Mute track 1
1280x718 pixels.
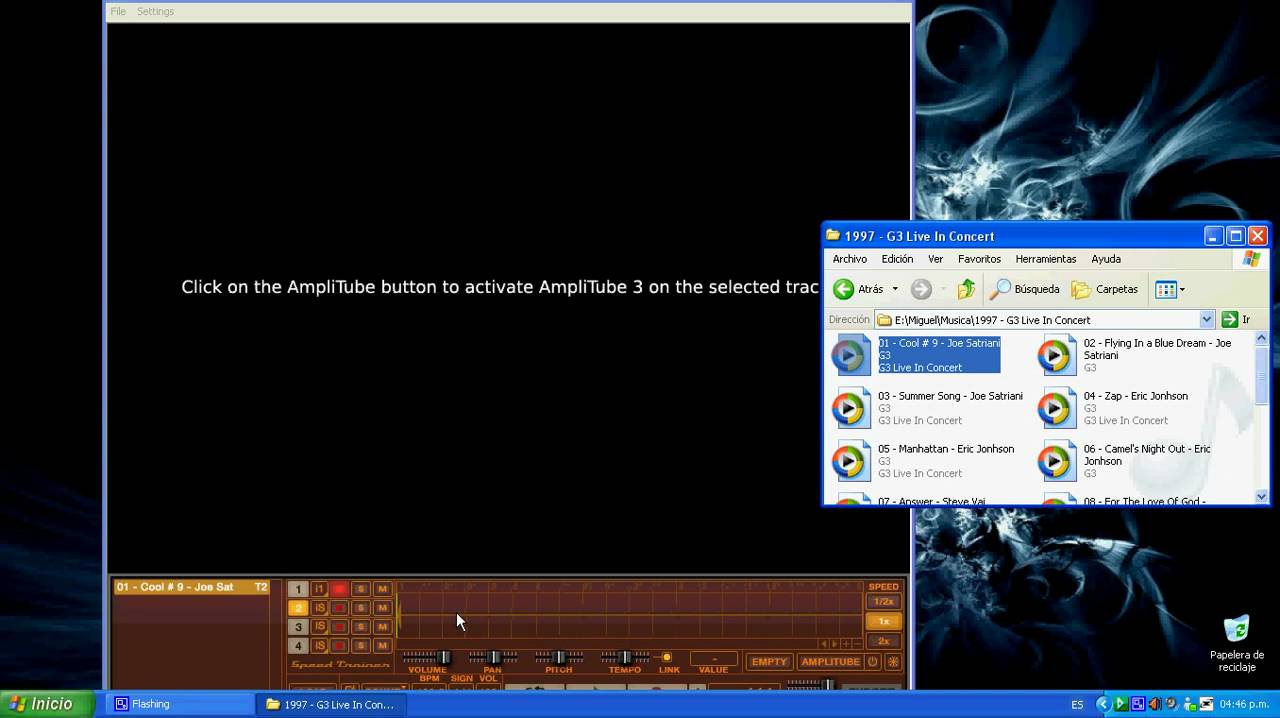[382, 589]
